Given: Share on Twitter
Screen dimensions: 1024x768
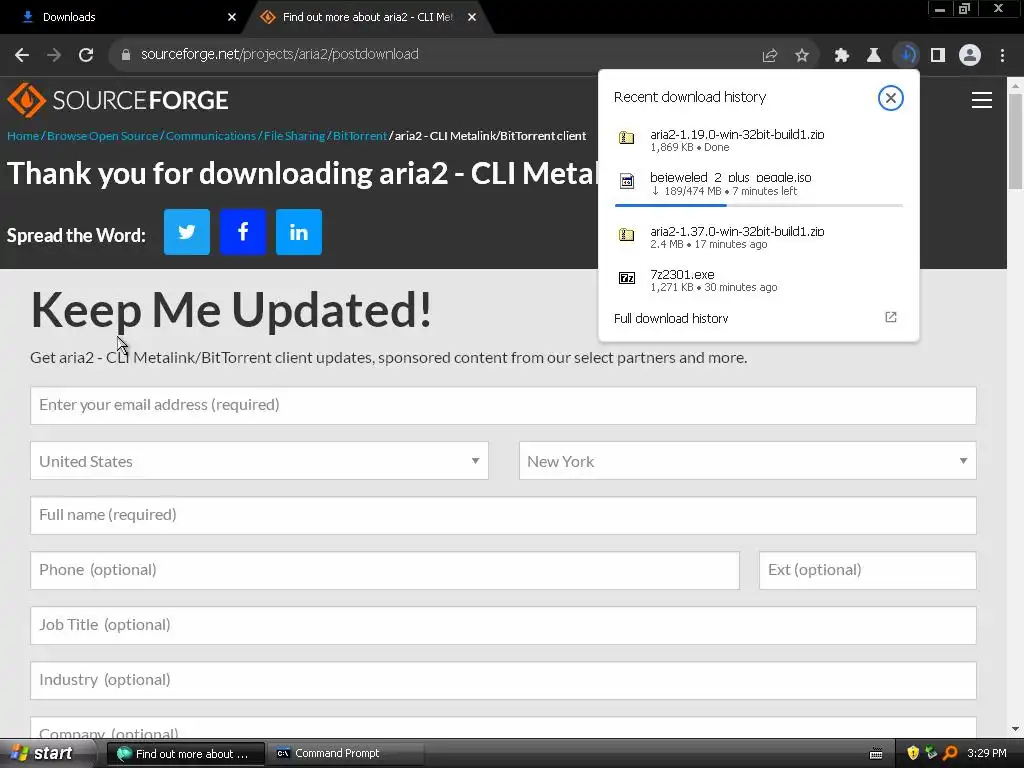Looking at the screenshot, I should pos(187,232).
